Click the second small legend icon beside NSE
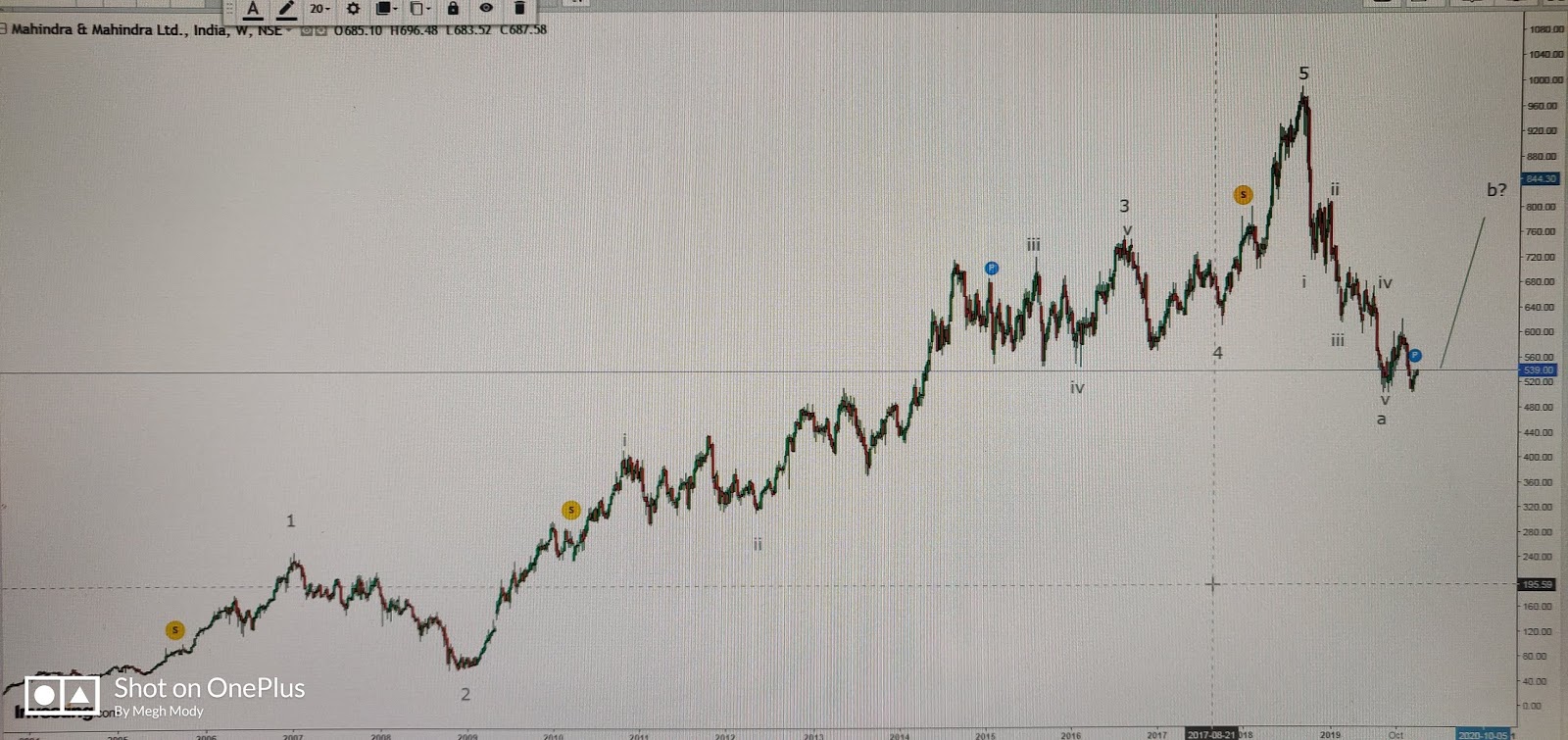This screenshot has height=740, width=1568. pos(320,30)
